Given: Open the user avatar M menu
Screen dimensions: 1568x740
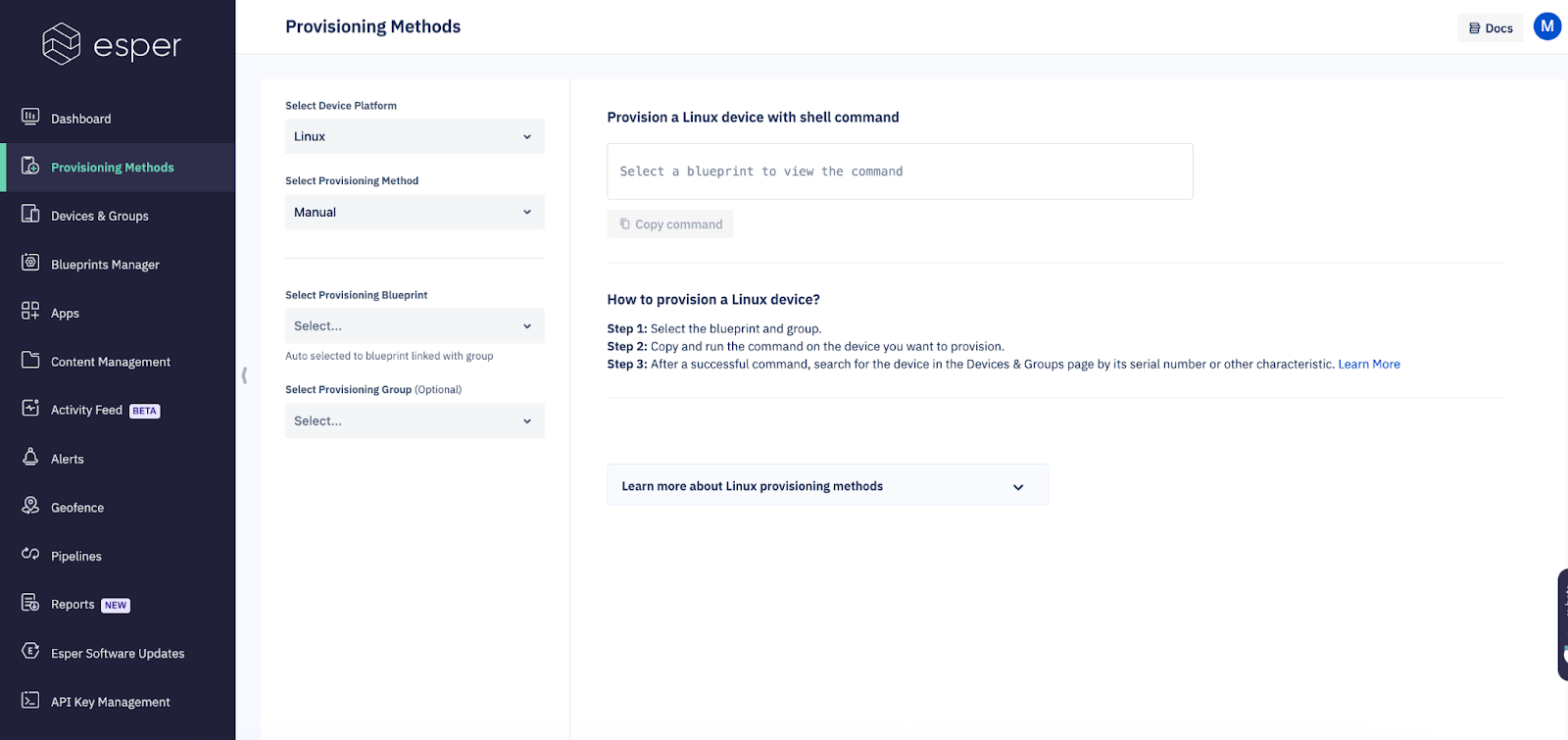Looking at the screenshot, I should (x=1546, y=26).
